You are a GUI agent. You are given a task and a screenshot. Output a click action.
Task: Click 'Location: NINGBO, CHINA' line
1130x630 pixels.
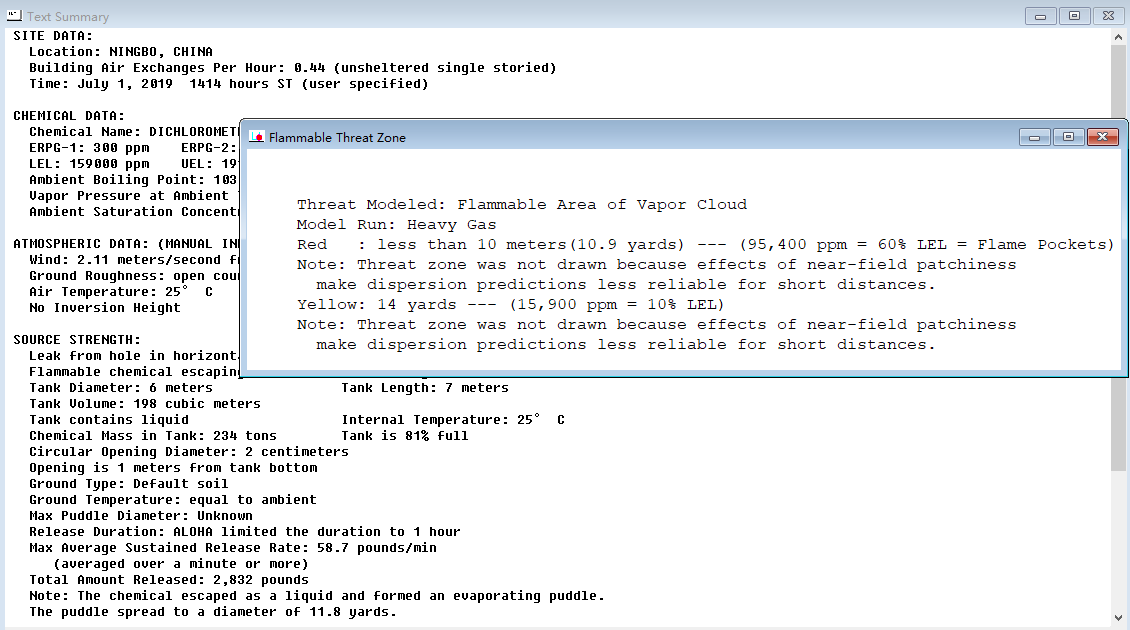(x=120, y=52)
